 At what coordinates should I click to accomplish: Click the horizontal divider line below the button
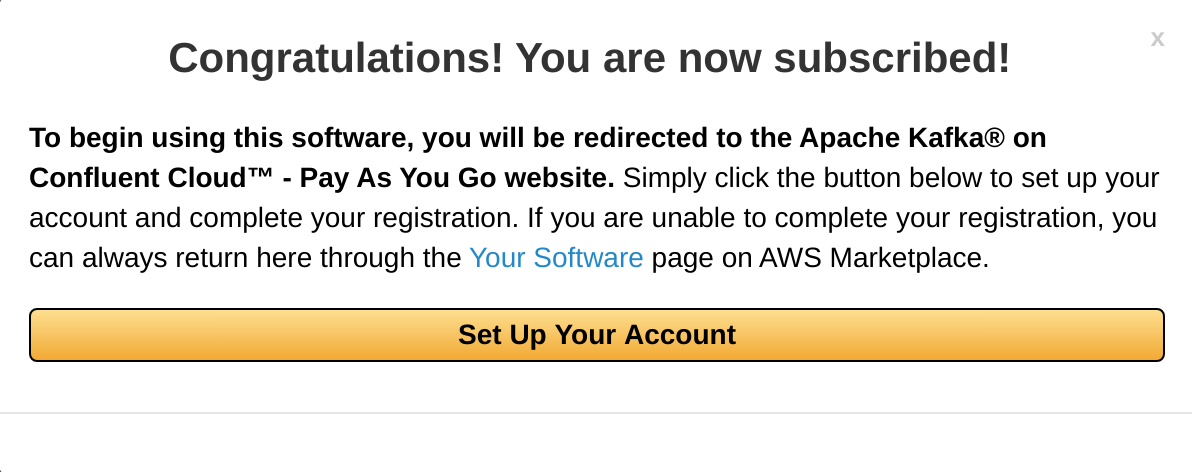[x=596, y=413]
